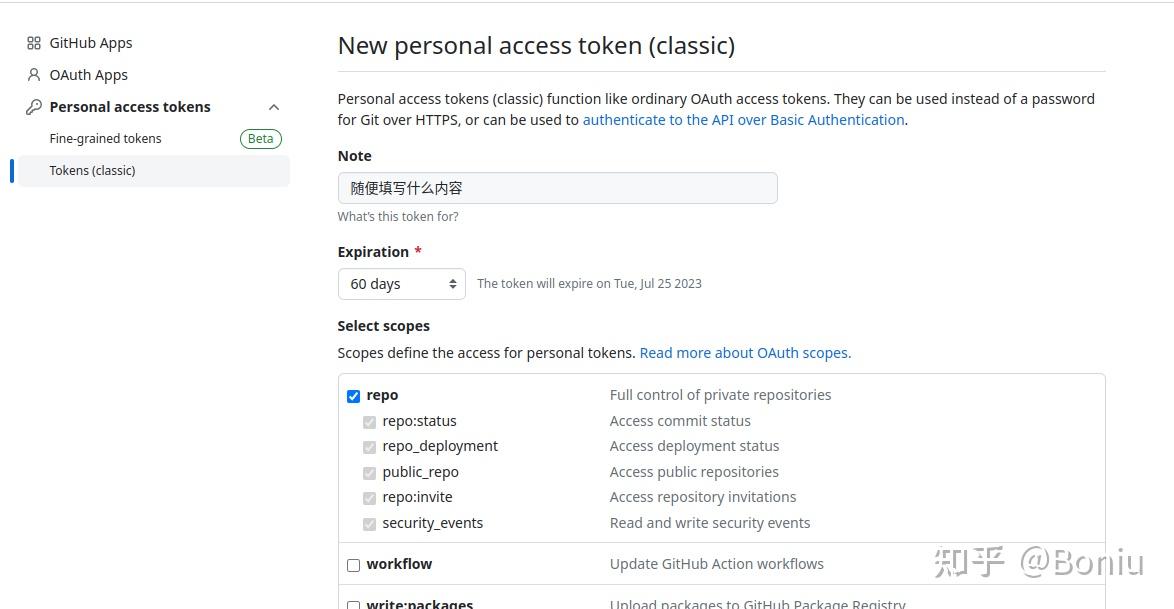Collapse the Personal access tokens section
This screenshot has width=1174, height=609.
pyautogui.click(x=274, y=107)
